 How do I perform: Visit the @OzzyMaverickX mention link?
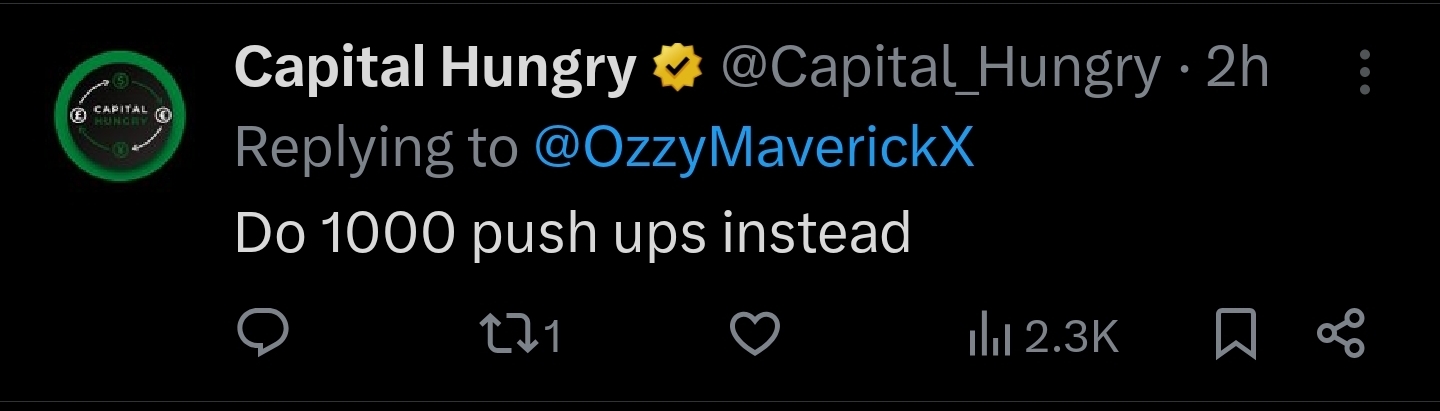pos(753,150)
